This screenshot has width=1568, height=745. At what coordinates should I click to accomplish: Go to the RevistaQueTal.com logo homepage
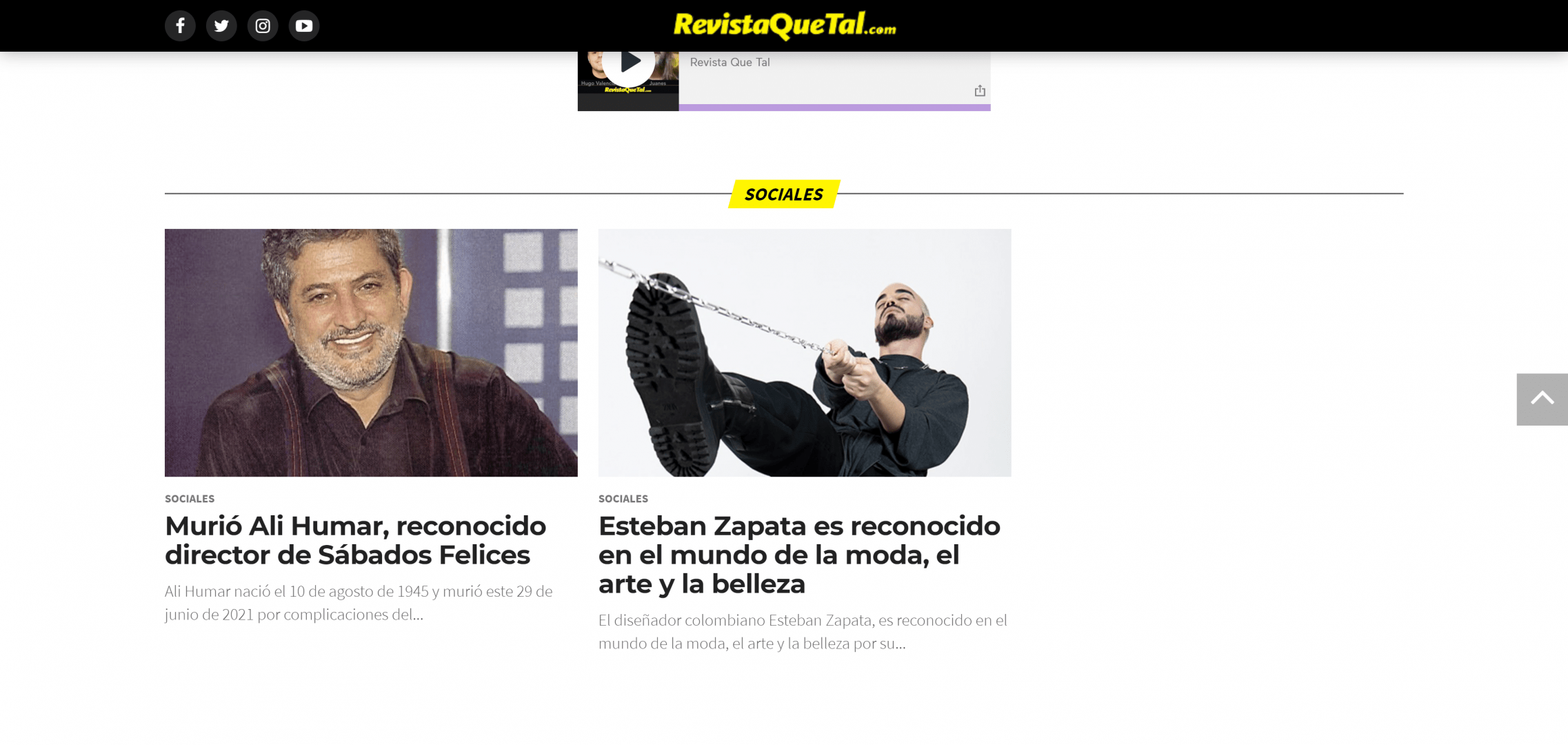click(785, 26)
